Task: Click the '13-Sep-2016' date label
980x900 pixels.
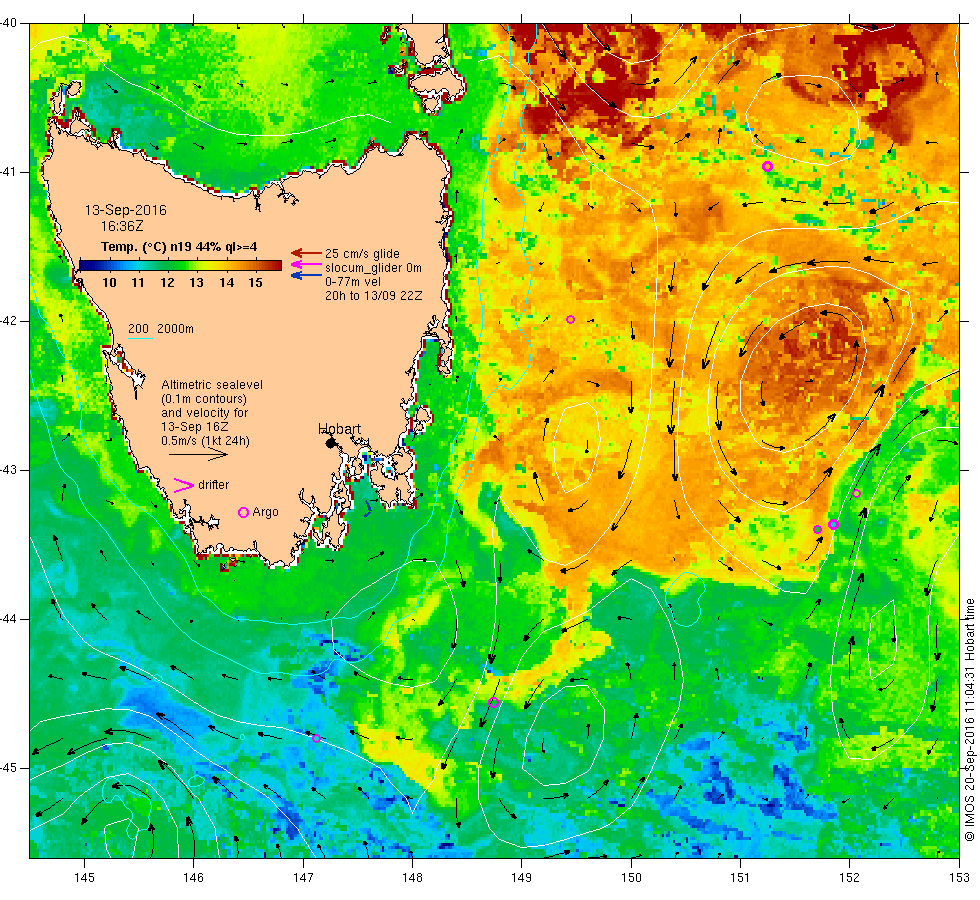Action: (126, 210)
